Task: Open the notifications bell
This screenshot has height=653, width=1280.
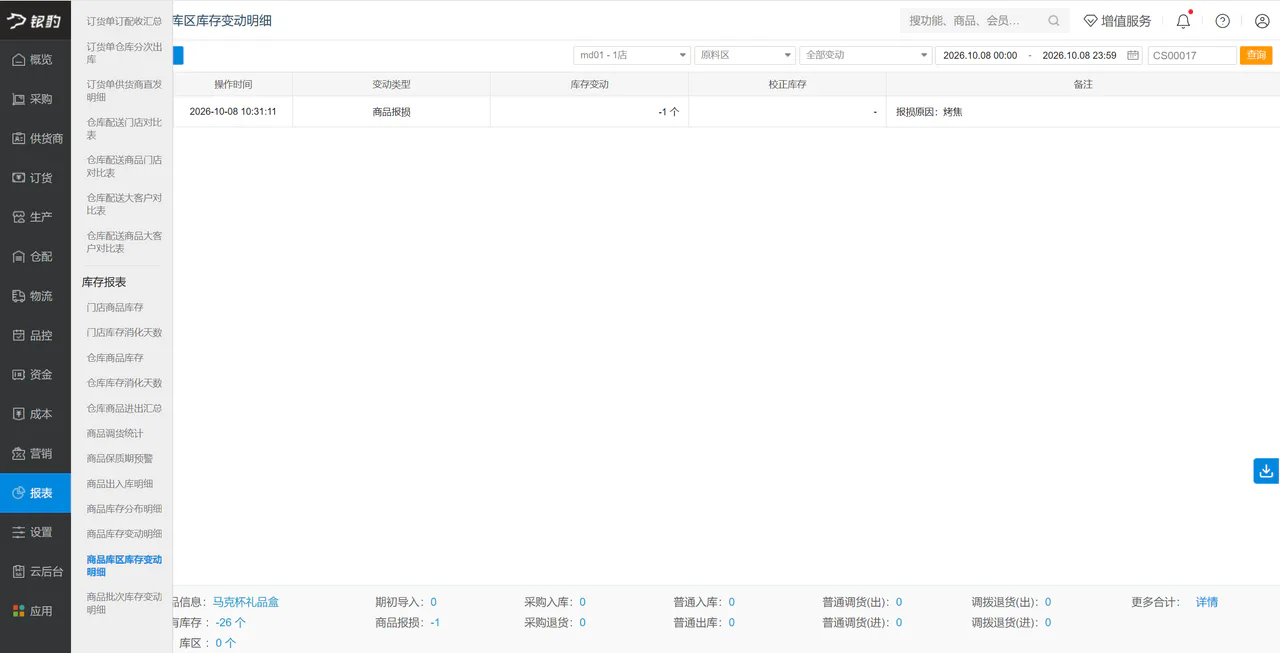Action: coord(1184,21)
